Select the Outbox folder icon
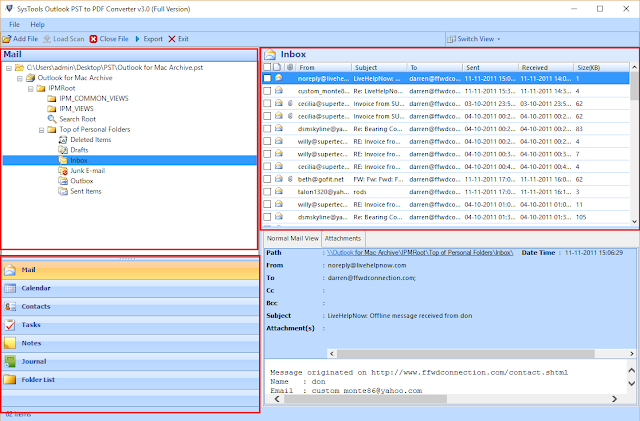Screen dimensions: 640x421 point(63,181)
